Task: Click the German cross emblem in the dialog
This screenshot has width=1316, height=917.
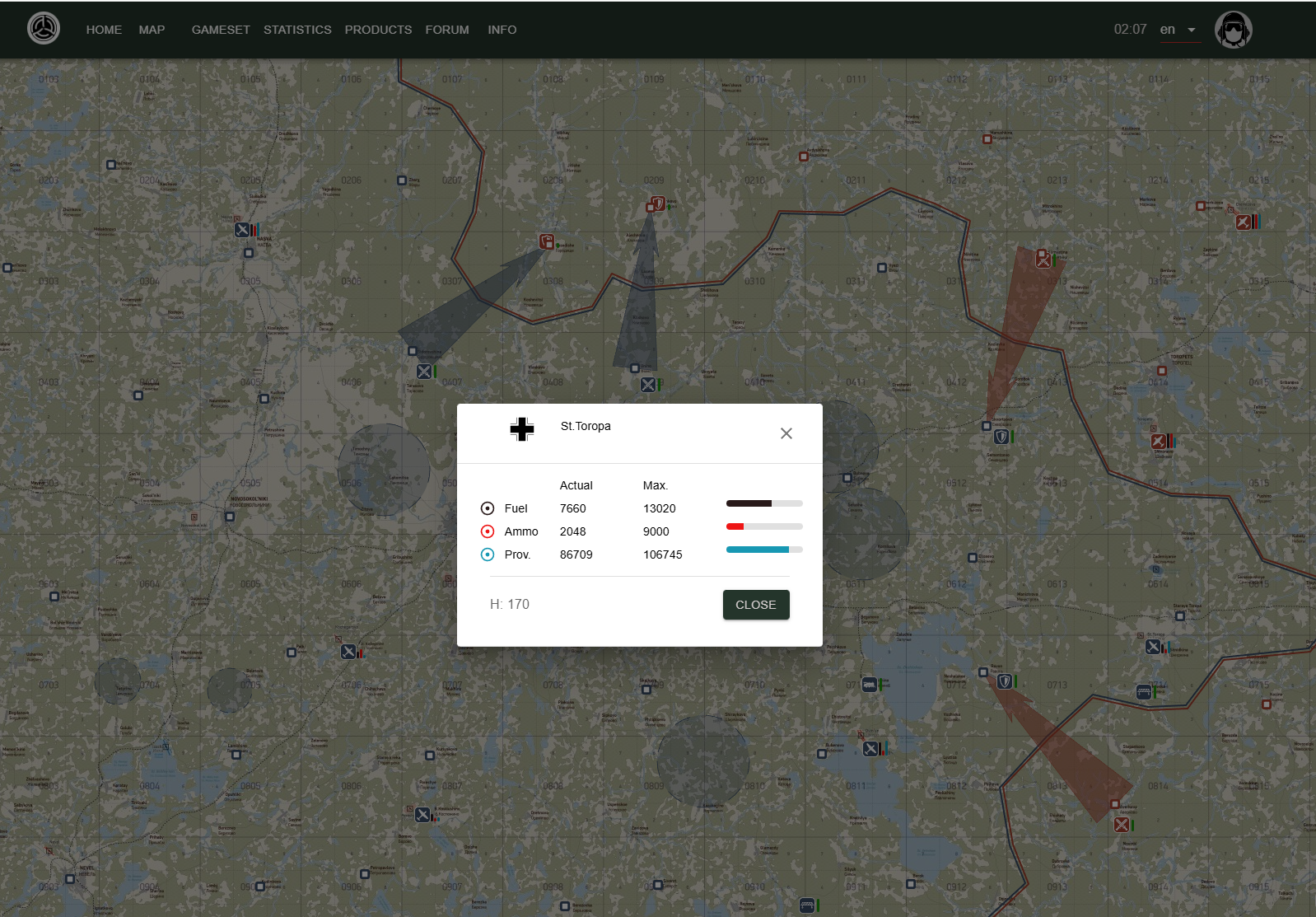Action: tap(521, 429)
